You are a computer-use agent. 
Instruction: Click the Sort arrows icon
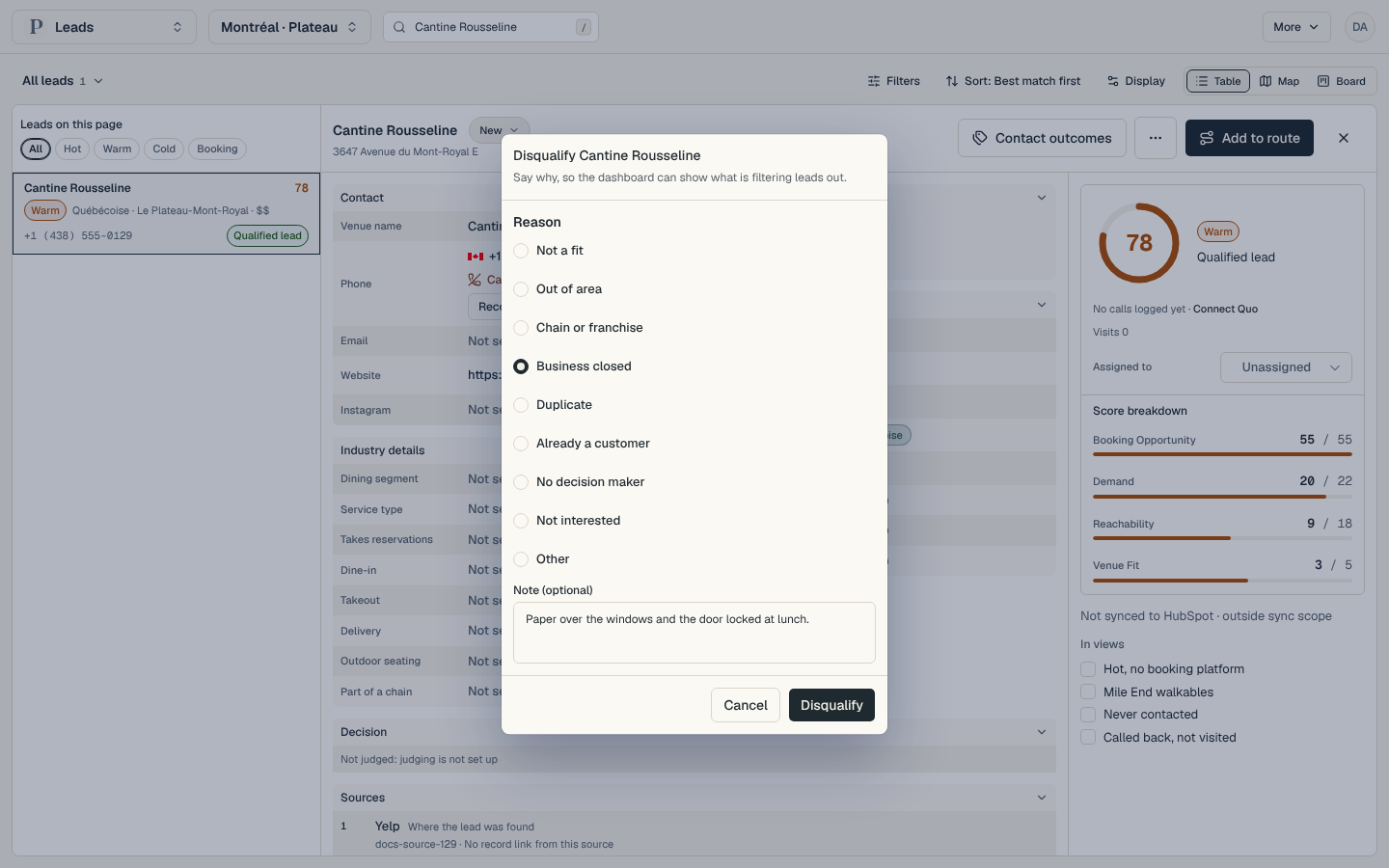[952, 81]
